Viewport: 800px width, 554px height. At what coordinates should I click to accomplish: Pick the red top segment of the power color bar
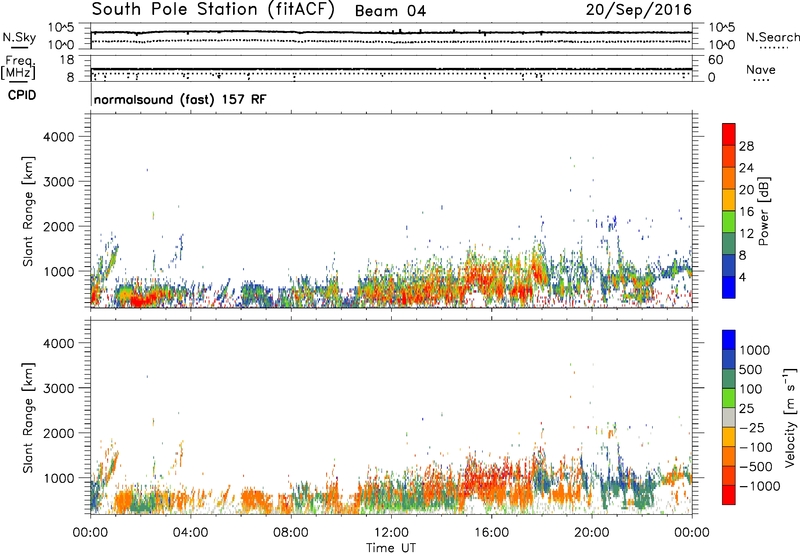[729, 135]
